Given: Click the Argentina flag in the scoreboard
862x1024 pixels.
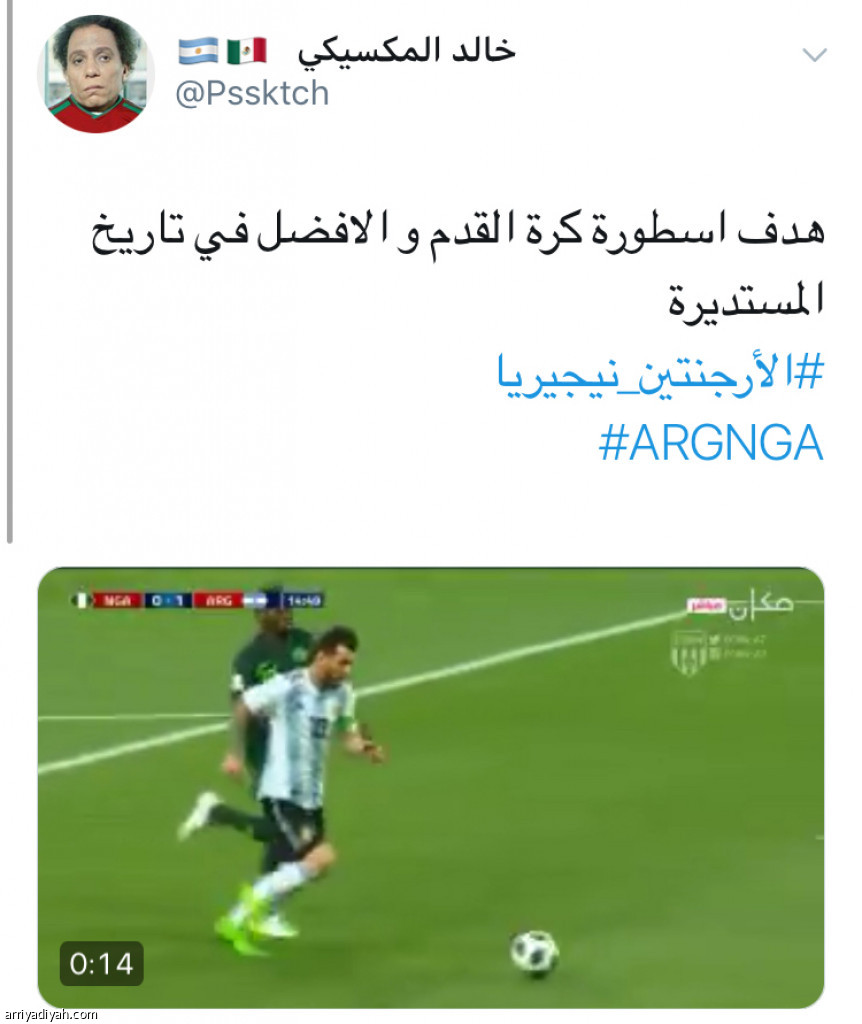Looking at the screenshot, I should 256,600.
